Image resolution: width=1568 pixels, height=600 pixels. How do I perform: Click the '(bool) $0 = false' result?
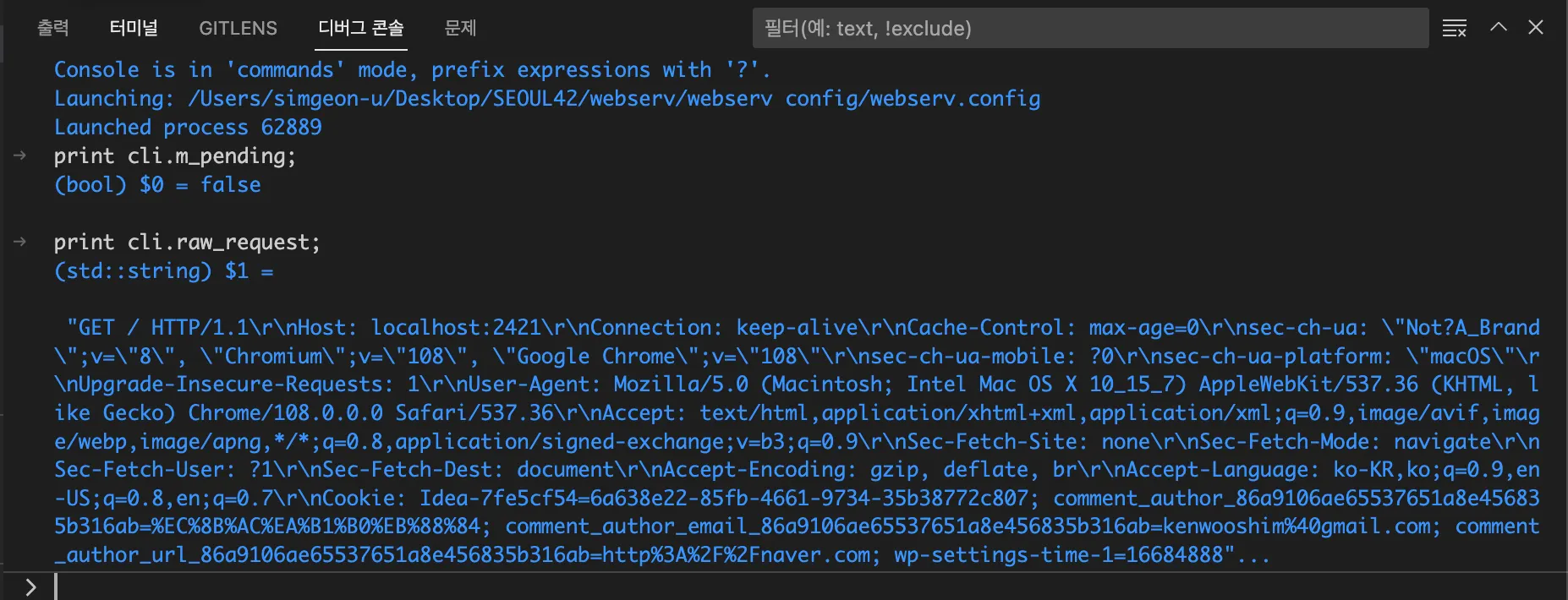pos(157,185)
